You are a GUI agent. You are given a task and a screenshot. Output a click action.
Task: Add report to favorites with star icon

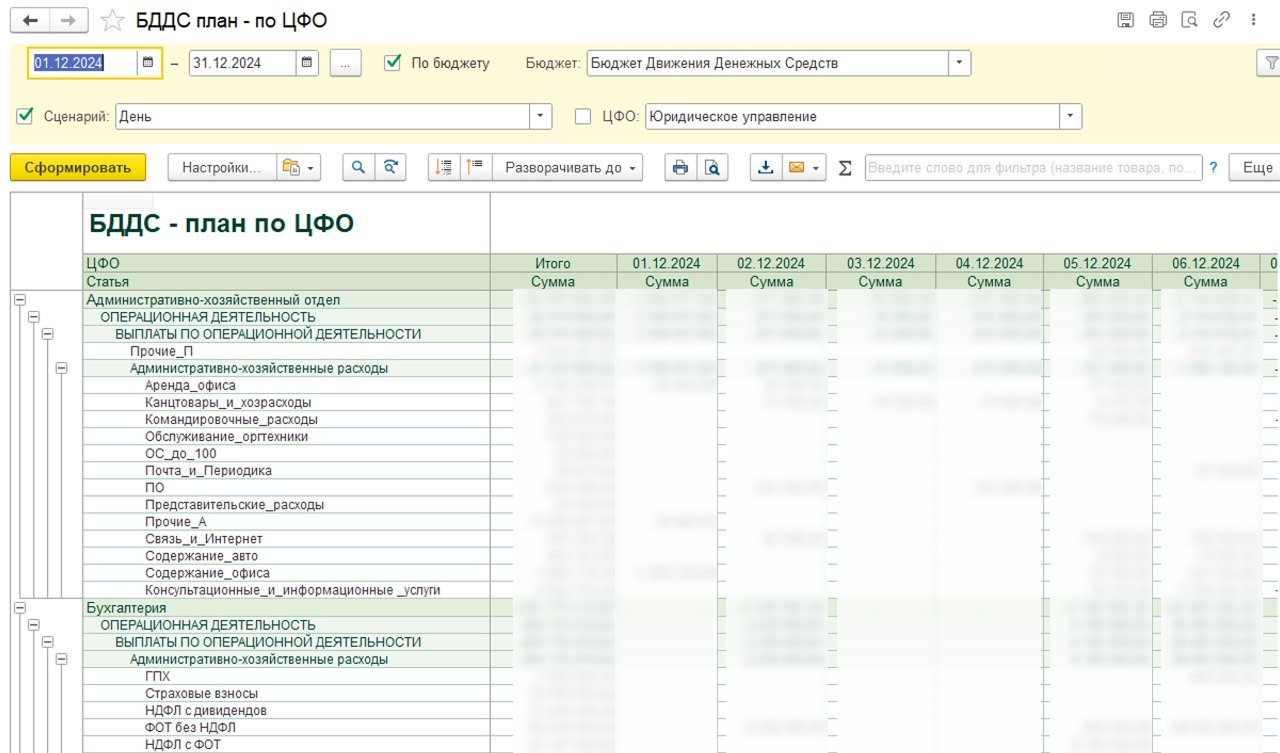113,21
